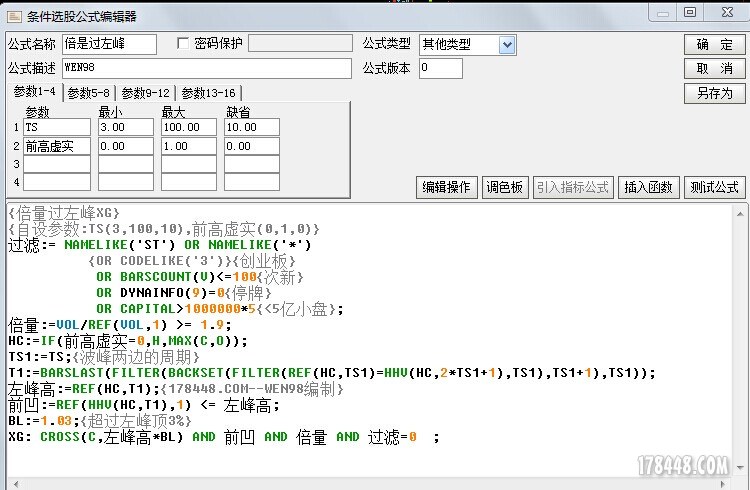Click the 缺省 value field for TS
The height and width of the screenshot is (490, 750).
[251, 128]
